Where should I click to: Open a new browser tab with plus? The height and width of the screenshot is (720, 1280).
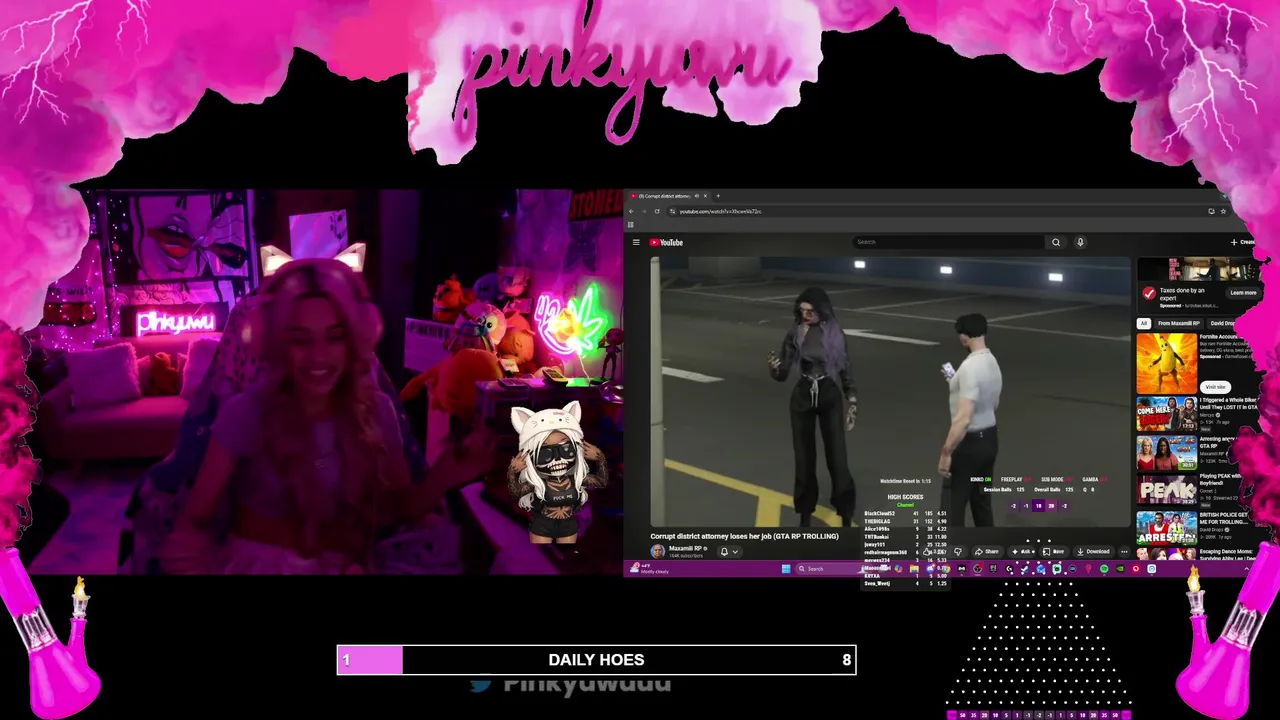tap(718, 196)
